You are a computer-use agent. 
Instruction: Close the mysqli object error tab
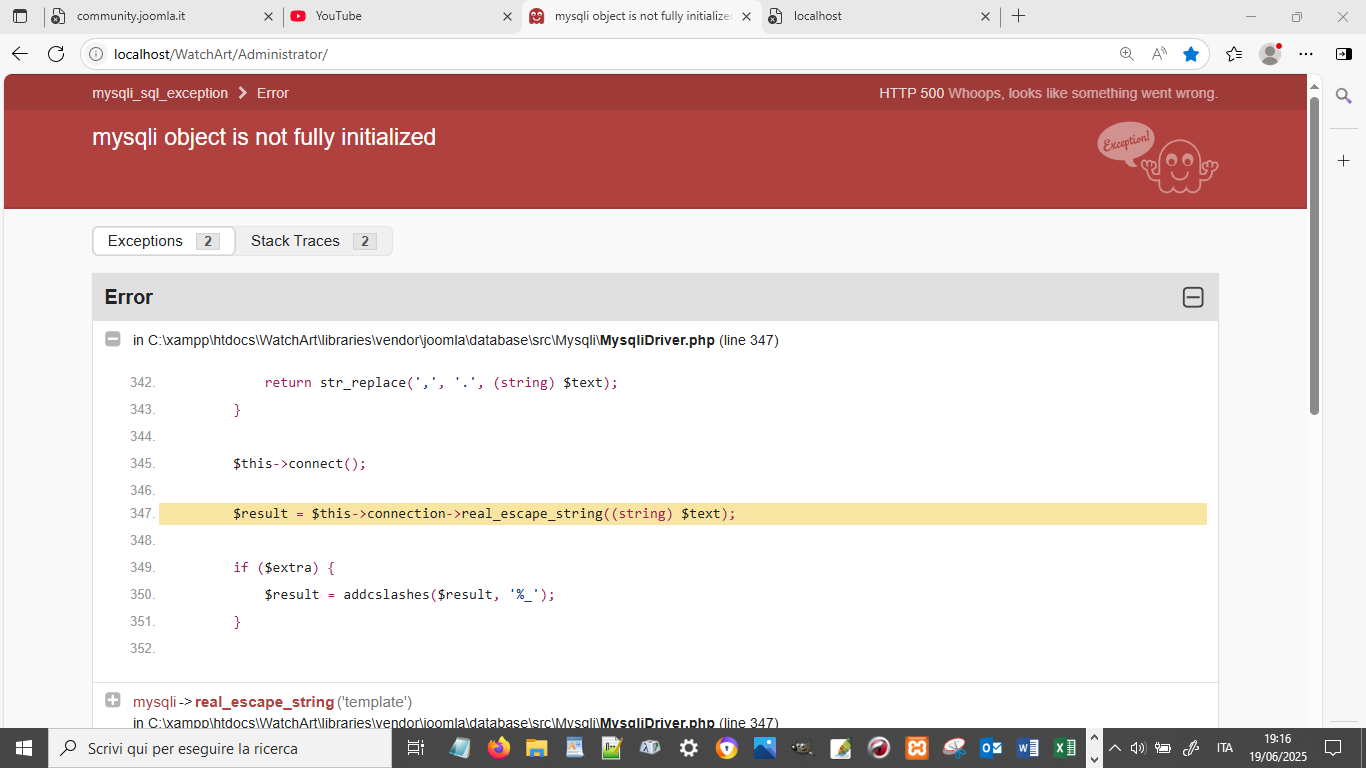tap(747, 16)
